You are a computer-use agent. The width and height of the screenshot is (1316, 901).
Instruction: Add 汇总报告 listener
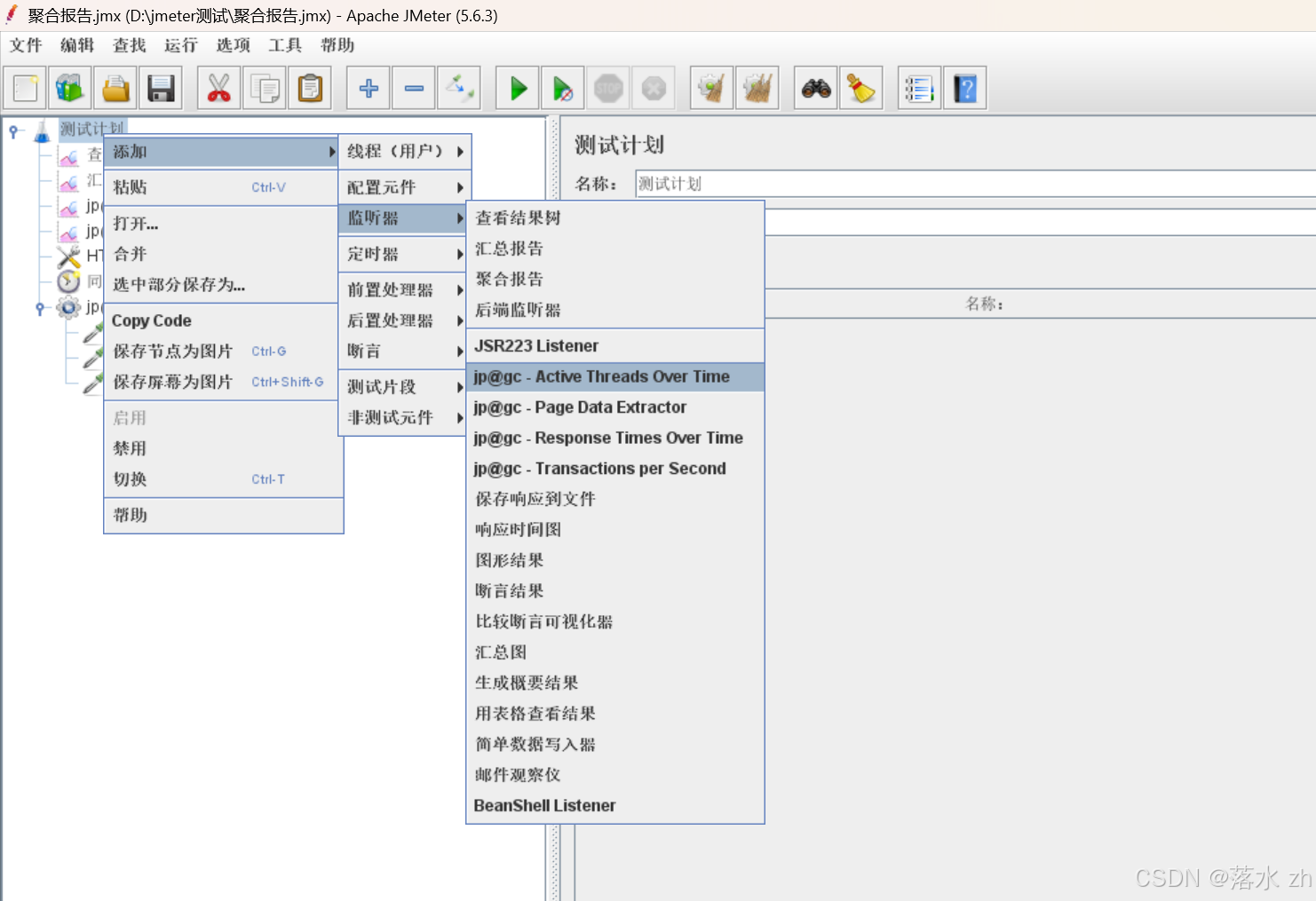[x=615, y=249]
